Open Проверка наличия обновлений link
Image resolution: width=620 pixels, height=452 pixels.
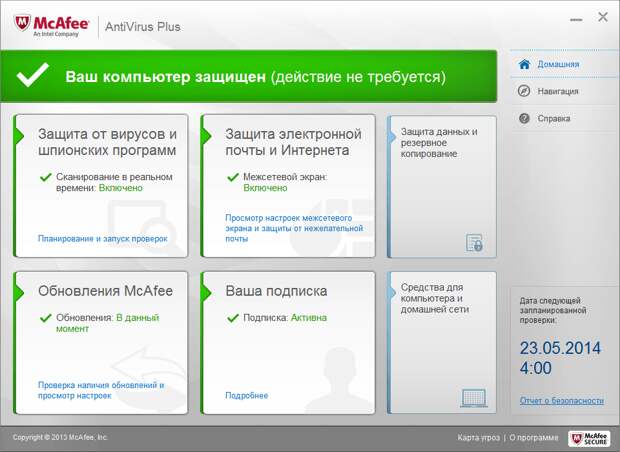point(101,390)
